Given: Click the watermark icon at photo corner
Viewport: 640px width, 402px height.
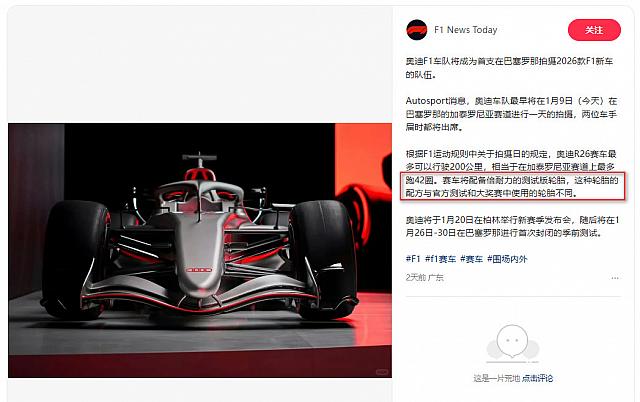Looking at the screenshot, I should pos(382,372).
